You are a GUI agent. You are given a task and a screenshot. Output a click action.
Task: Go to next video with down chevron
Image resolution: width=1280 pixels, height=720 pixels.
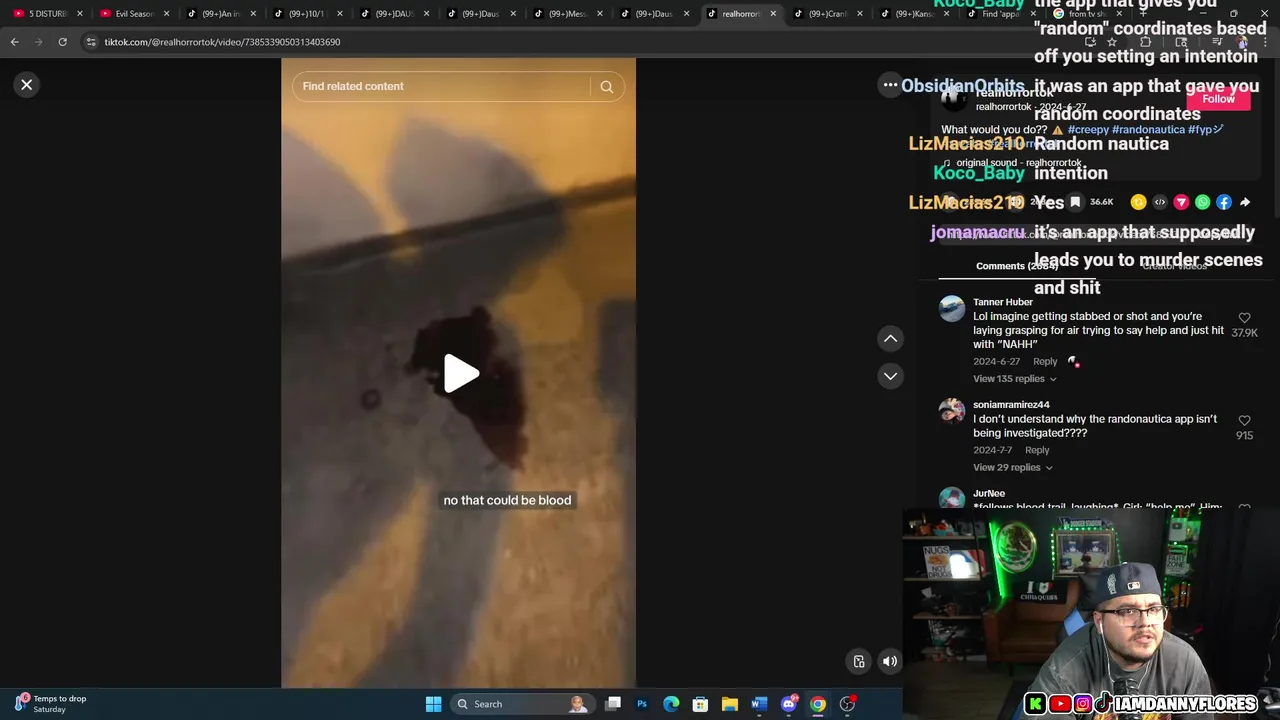coord(890,376)
